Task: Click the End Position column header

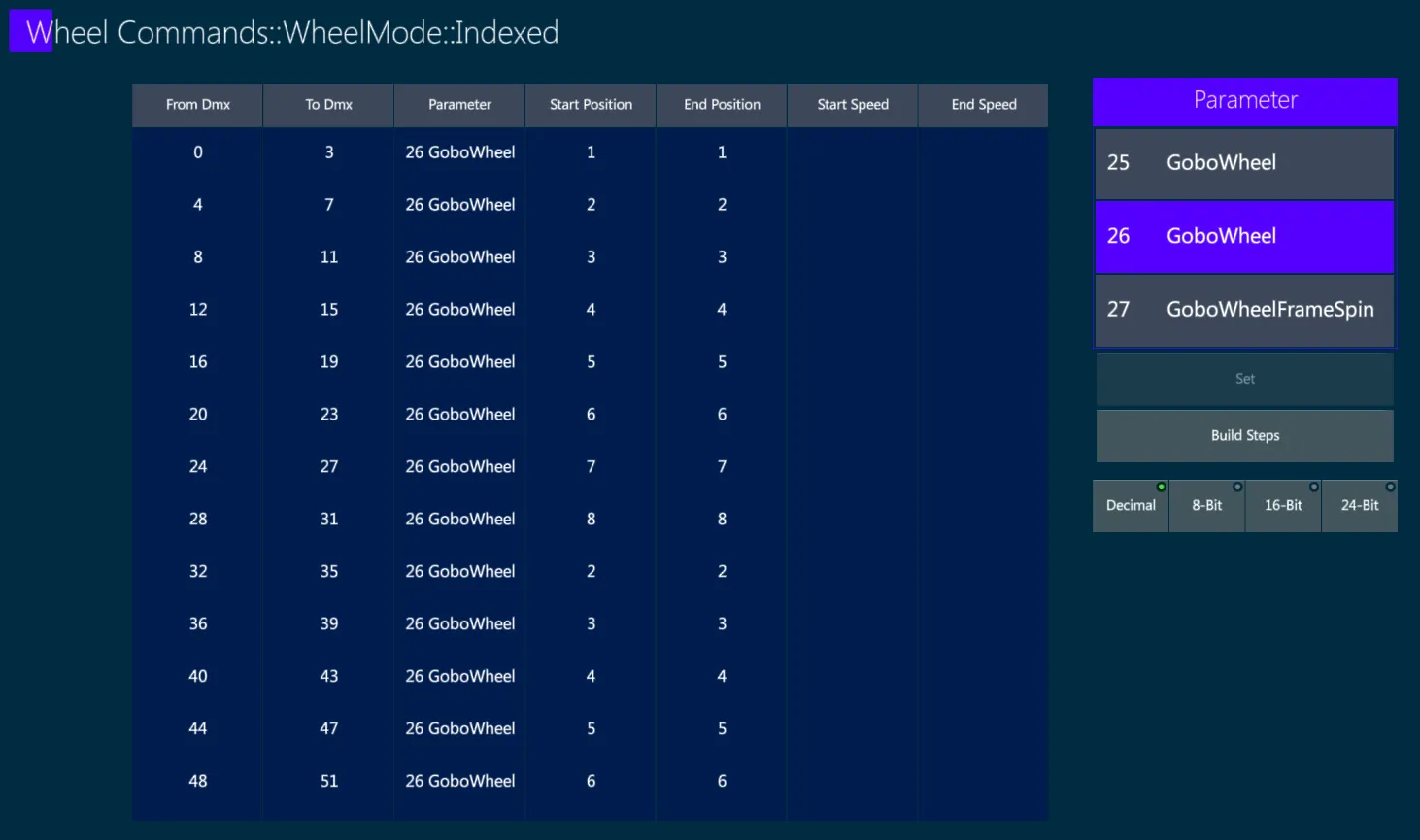Action: point(723,105)
